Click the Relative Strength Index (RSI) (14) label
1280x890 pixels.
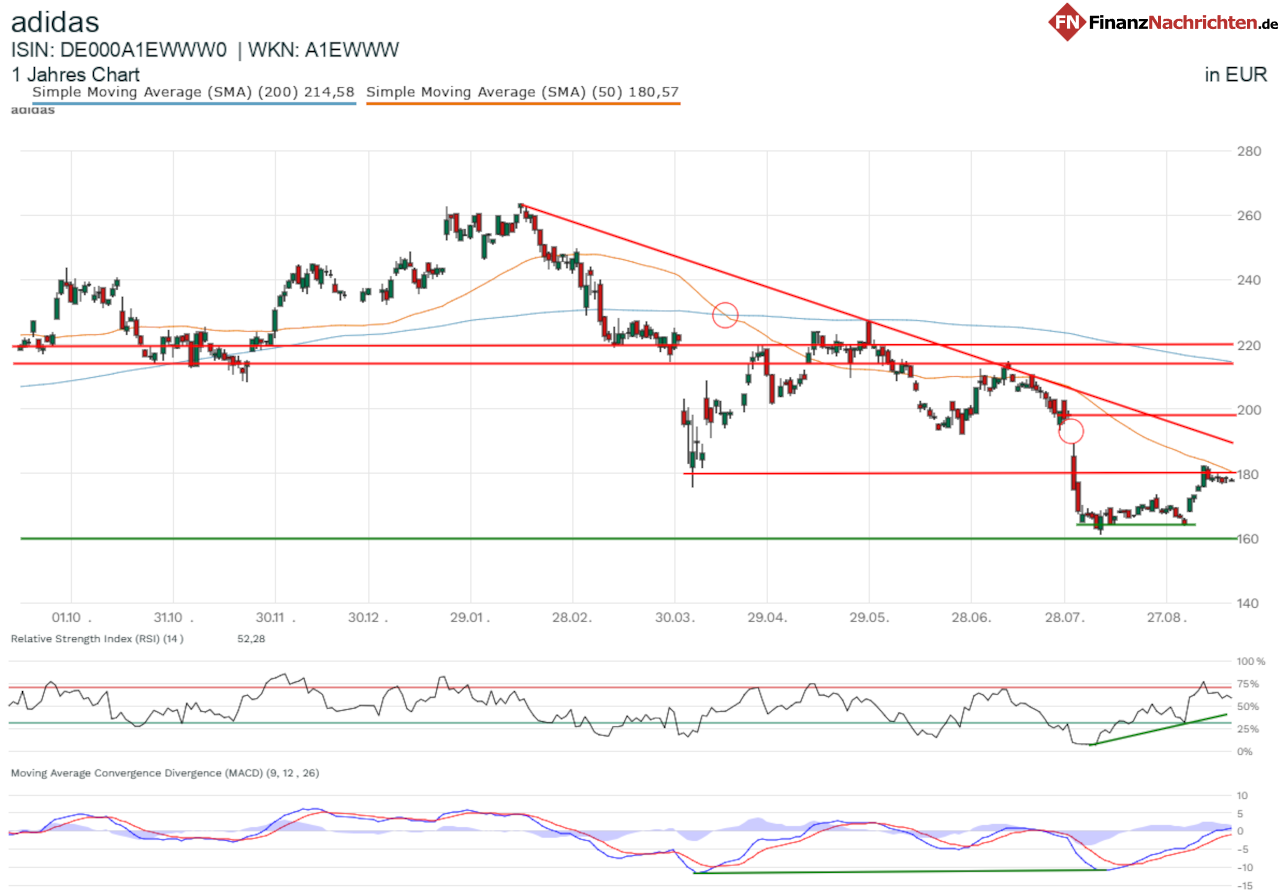tap(97, 638)
